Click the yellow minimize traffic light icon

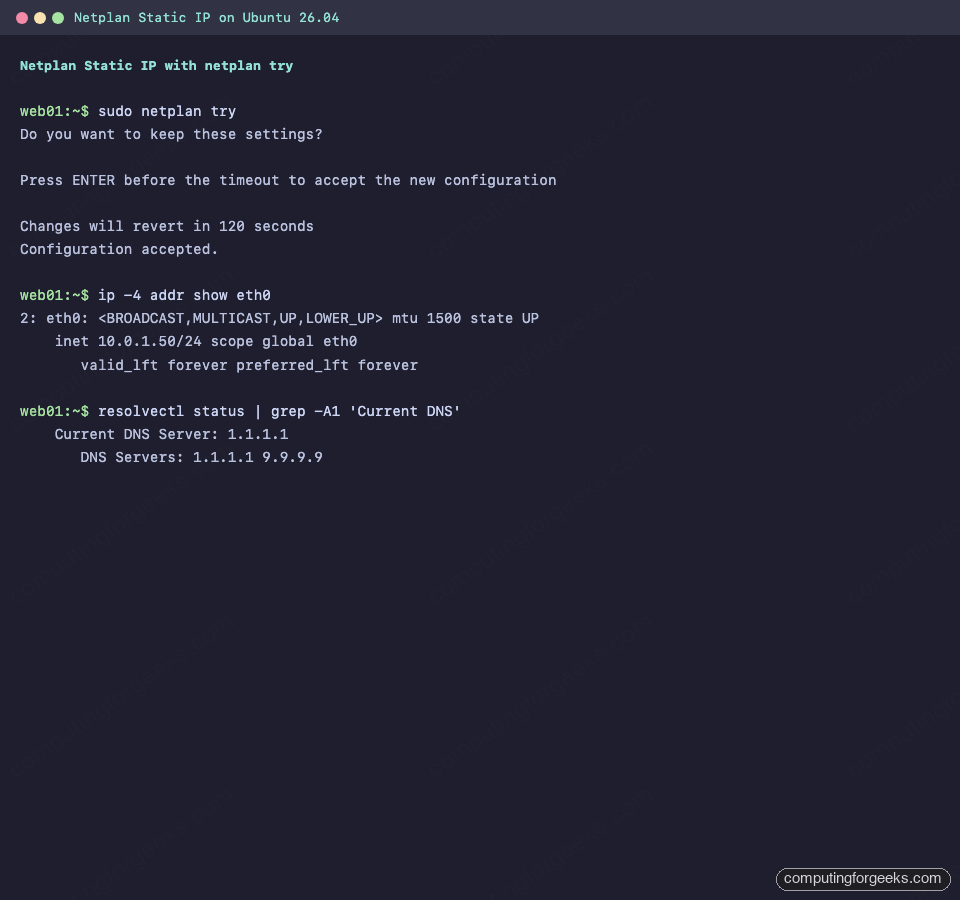click(x=40, y=17)
